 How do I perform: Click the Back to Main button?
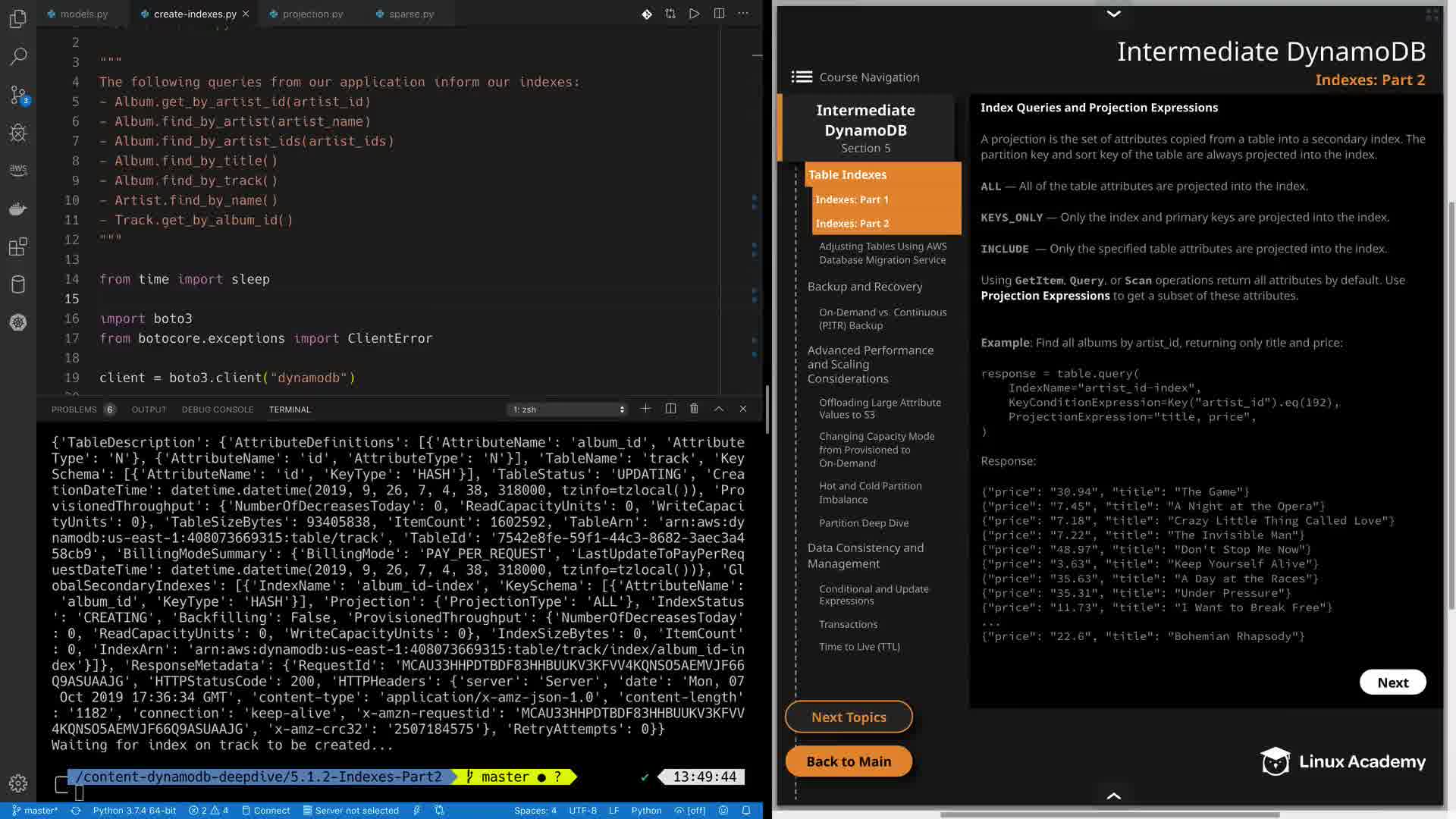pyautogui.click(x=849, y=761)
